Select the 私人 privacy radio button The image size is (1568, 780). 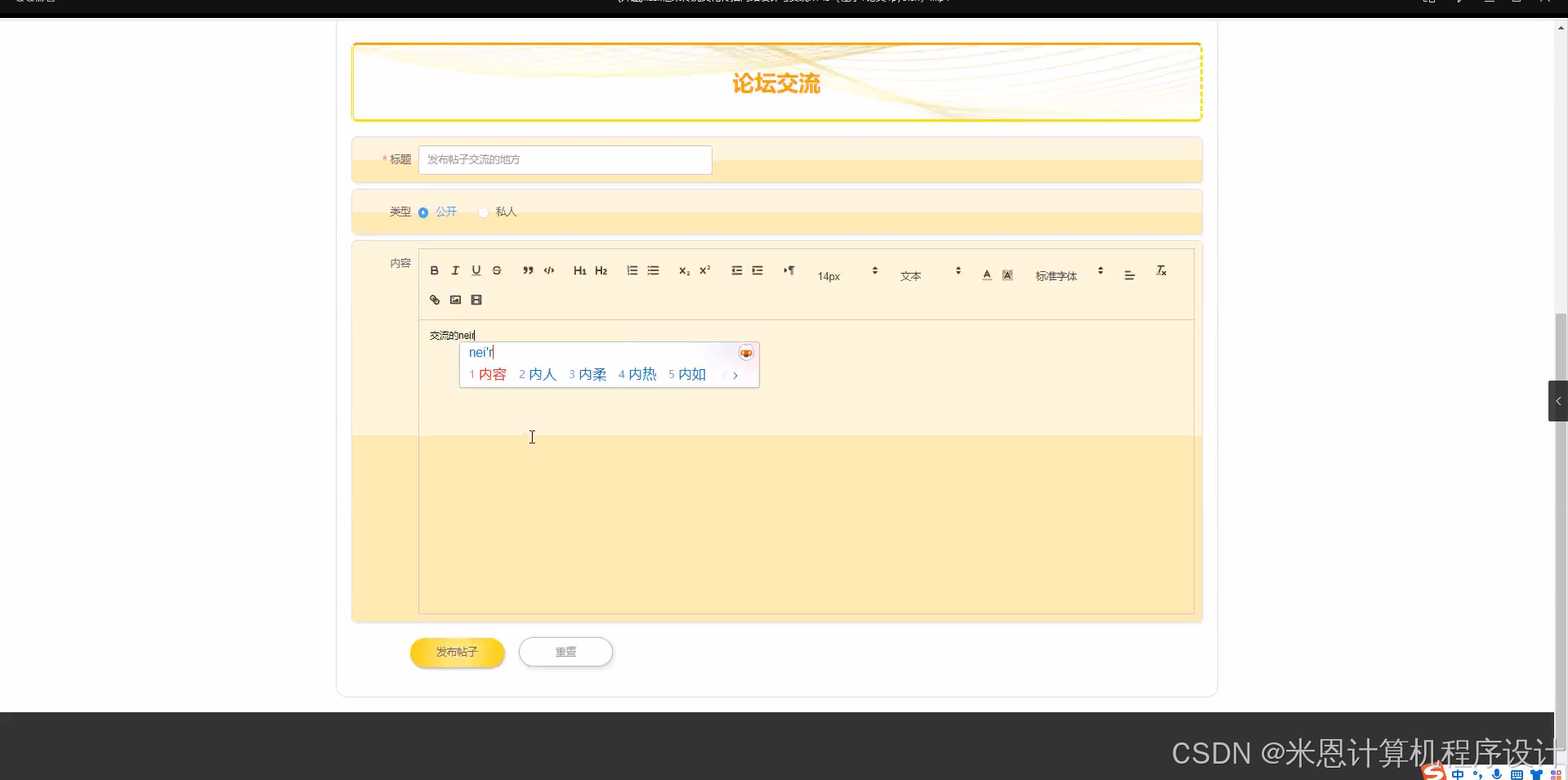[483, 212]
